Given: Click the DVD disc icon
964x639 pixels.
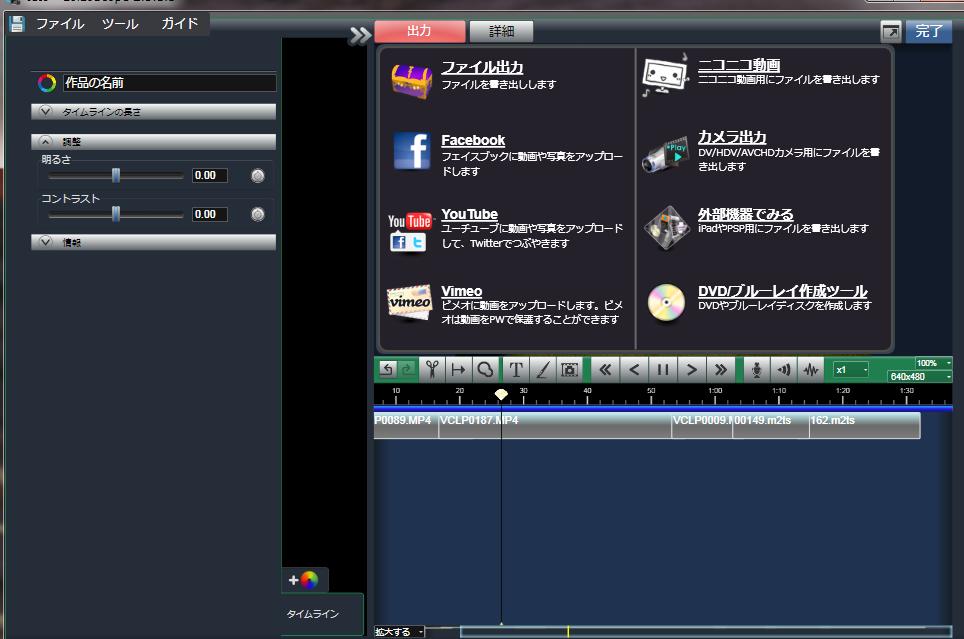Looking at the screenshot, I should pos(666,303).
